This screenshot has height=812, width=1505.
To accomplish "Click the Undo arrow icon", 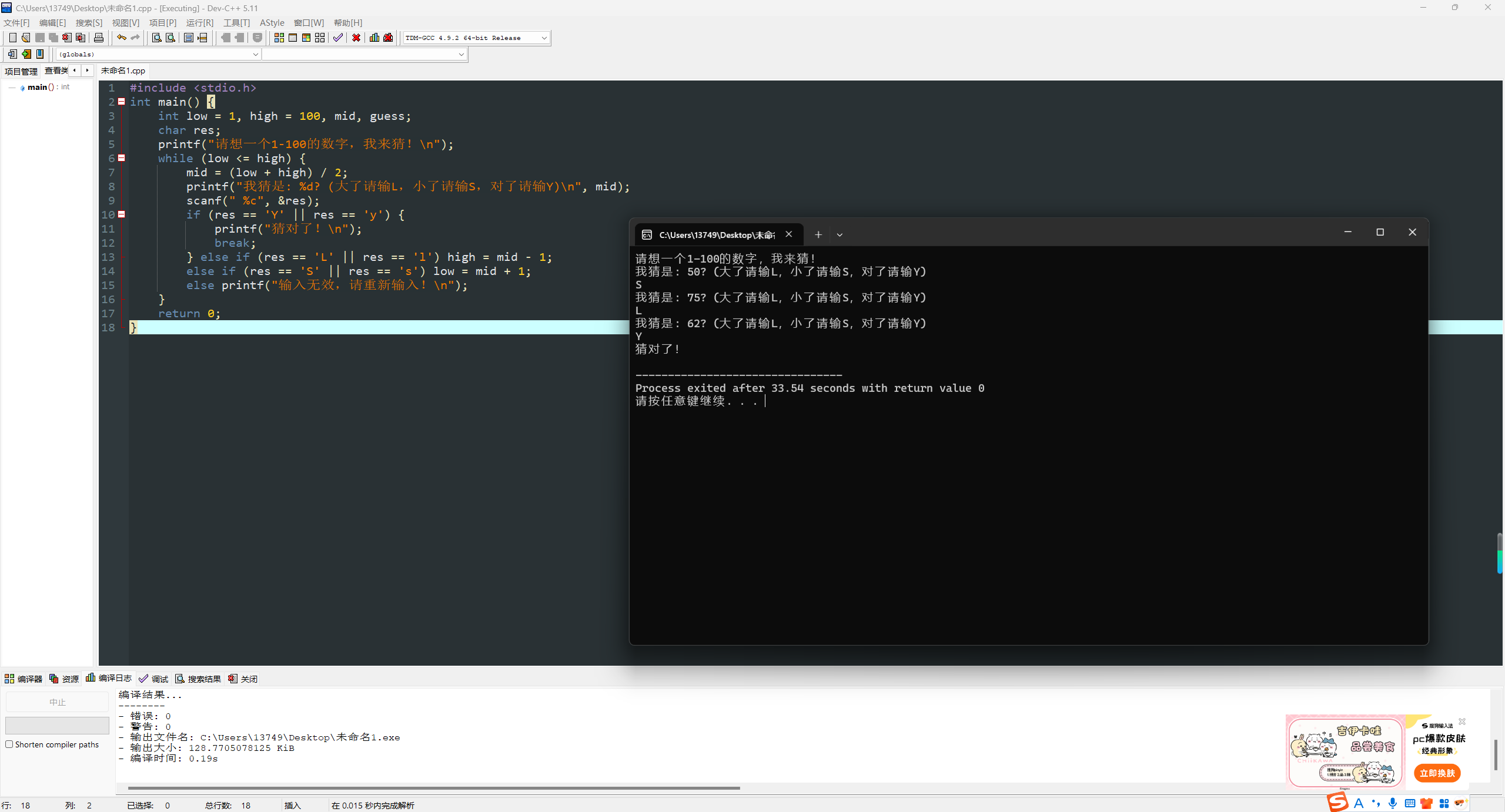I will 121,38.
